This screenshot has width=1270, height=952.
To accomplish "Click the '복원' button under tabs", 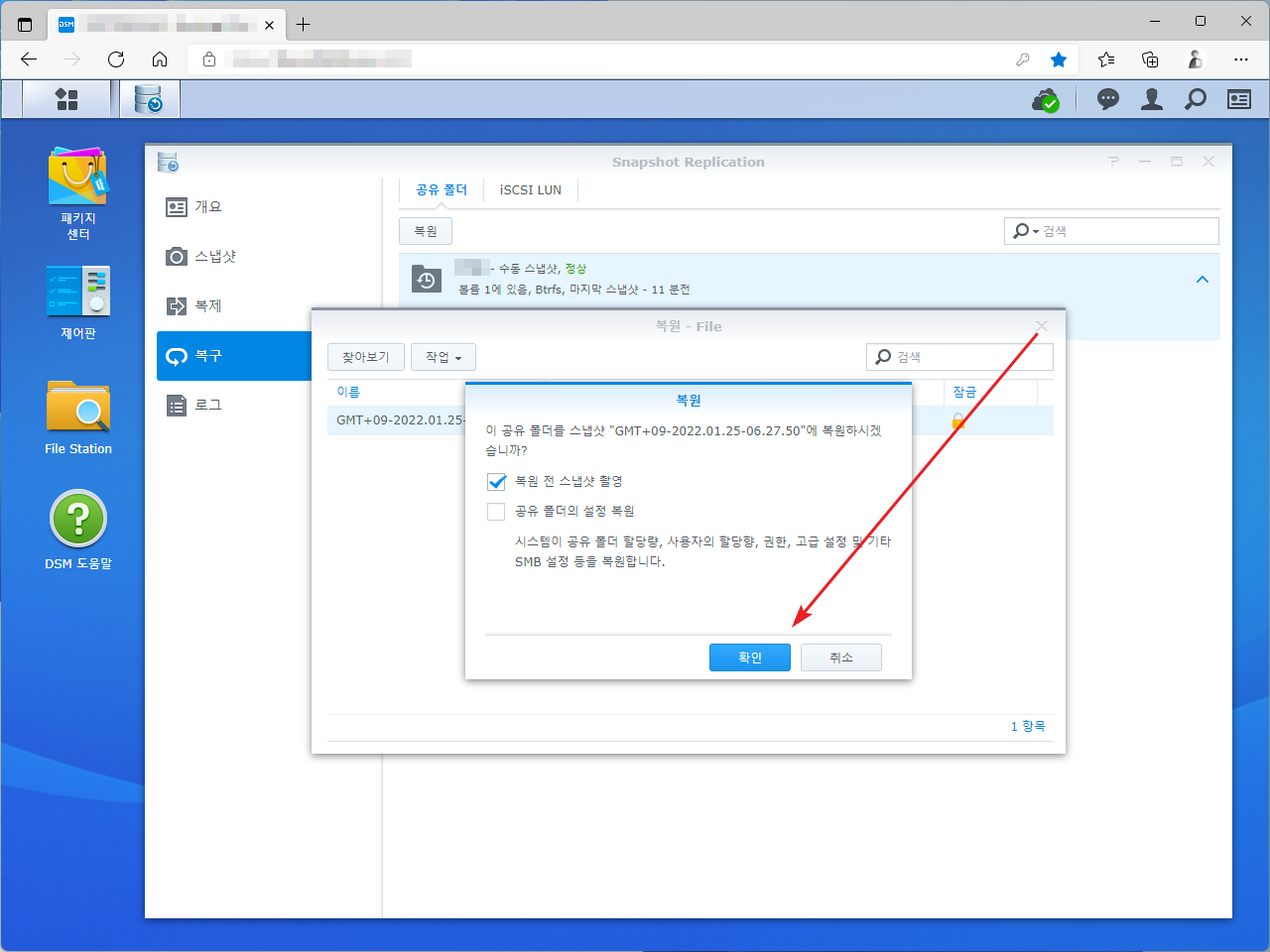I will pyautogui.click(x=426, y=231).
